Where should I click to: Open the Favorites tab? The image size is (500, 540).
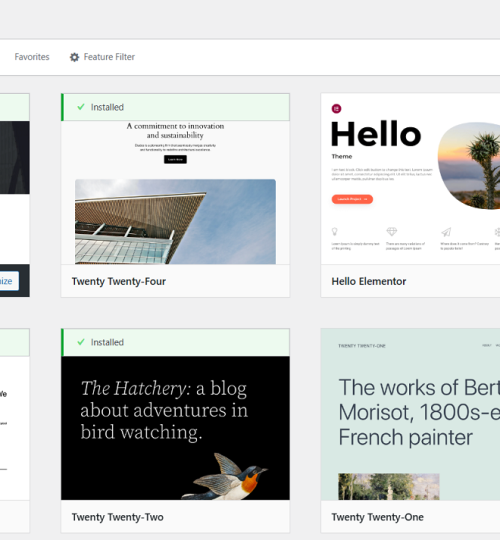(32, 57)
